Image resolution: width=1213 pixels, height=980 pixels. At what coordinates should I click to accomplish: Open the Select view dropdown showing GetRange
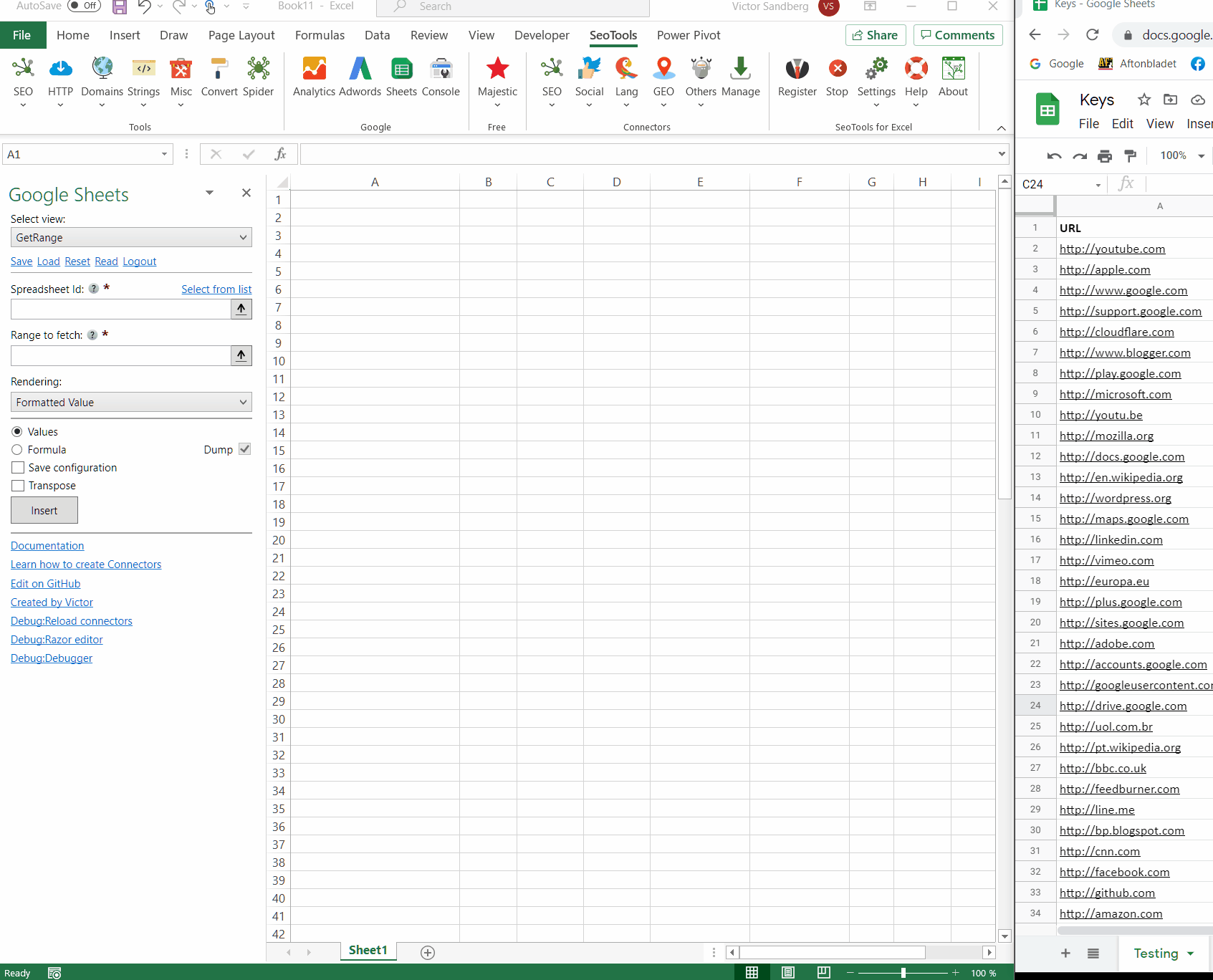pos(131,237)
